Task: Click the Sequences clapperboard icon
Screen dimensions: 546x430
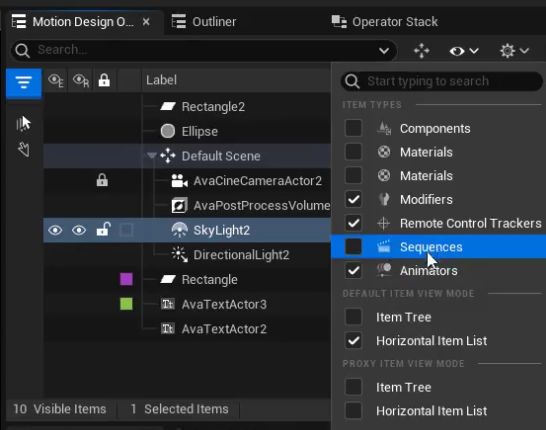Action: tap(383, 247)
